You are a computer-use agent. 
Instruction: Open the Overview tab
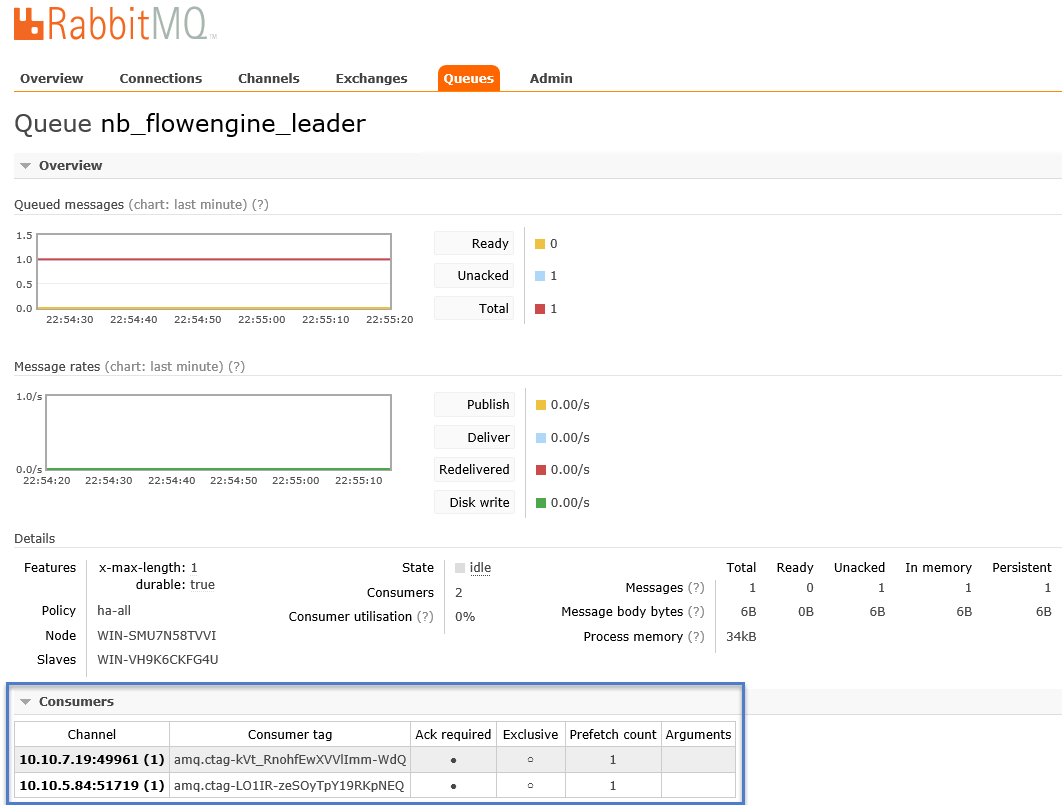pos(51,79)
